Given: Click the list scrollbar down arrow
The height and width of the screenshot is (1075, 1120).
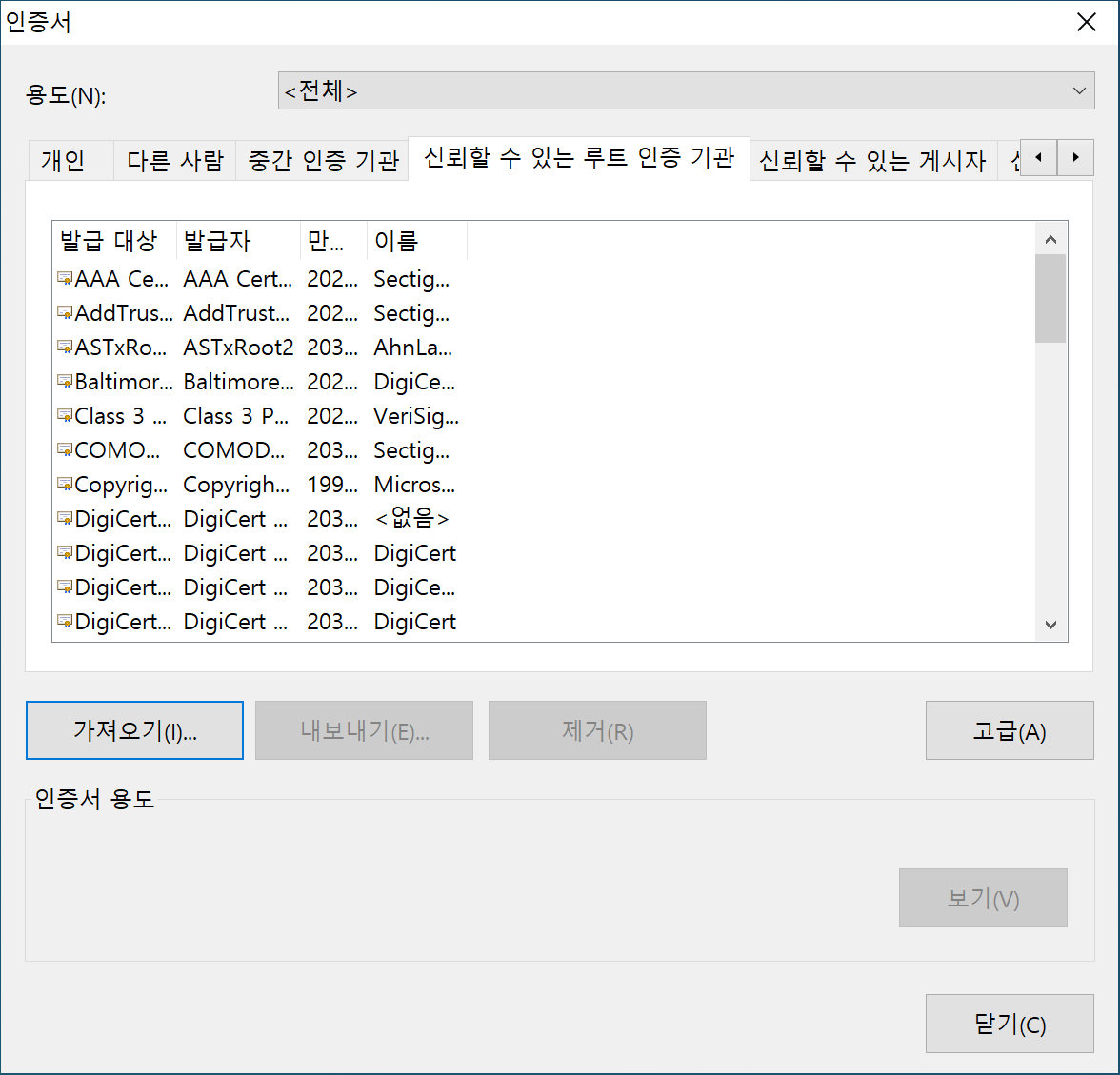Looking at the screenshot, I should coord(1050,625).
